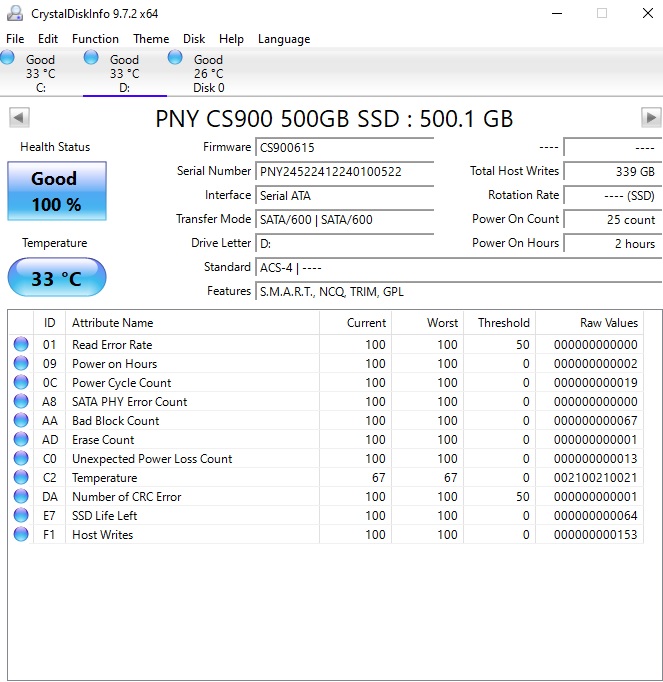The width and height of the screenshot is (663, 682).
Task: Select the Unexpected Power Loss Count row
Action: (152, 459)
